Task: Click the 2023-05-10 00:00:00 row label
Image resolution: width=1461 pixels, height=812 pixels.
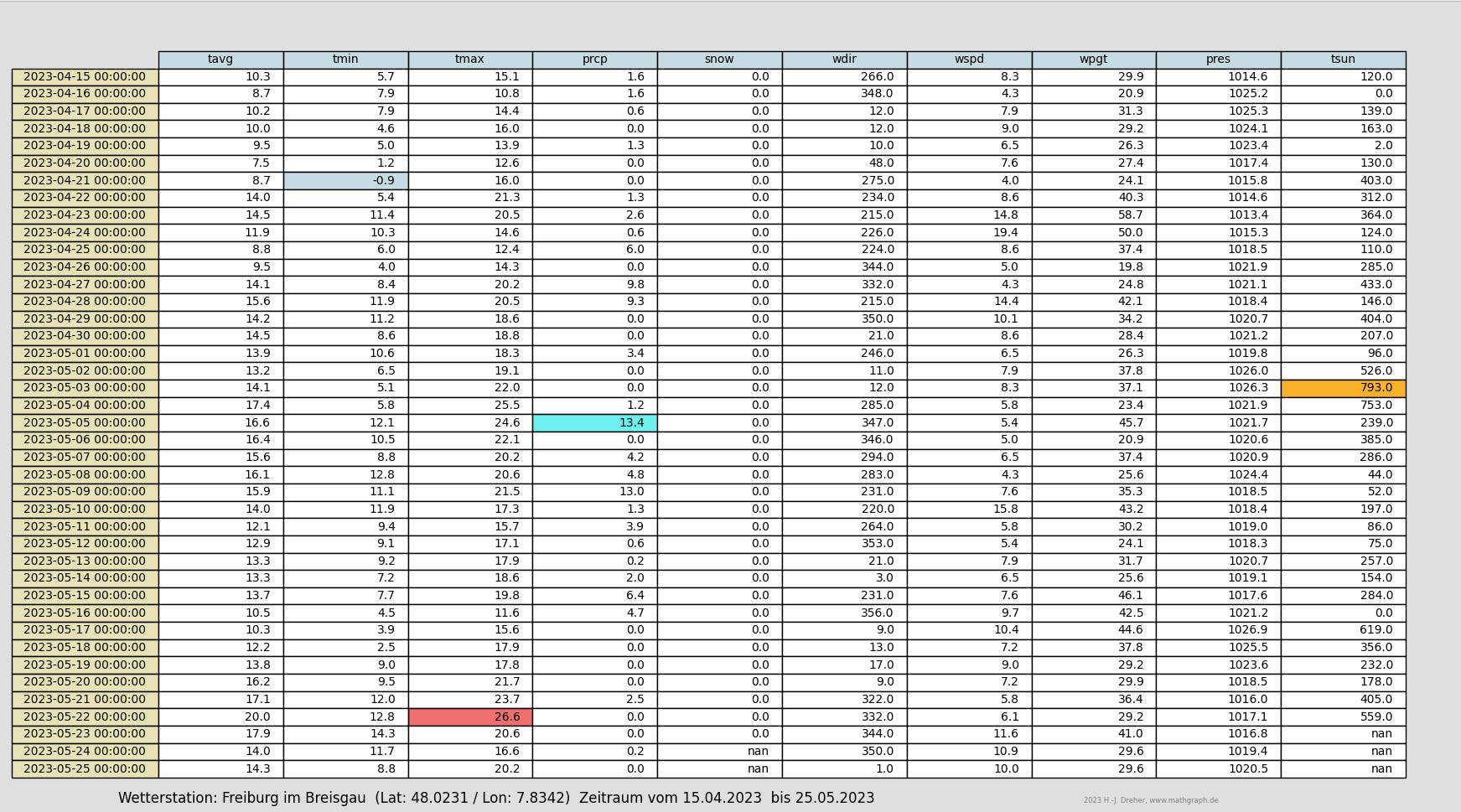Action: pos(85,509)
